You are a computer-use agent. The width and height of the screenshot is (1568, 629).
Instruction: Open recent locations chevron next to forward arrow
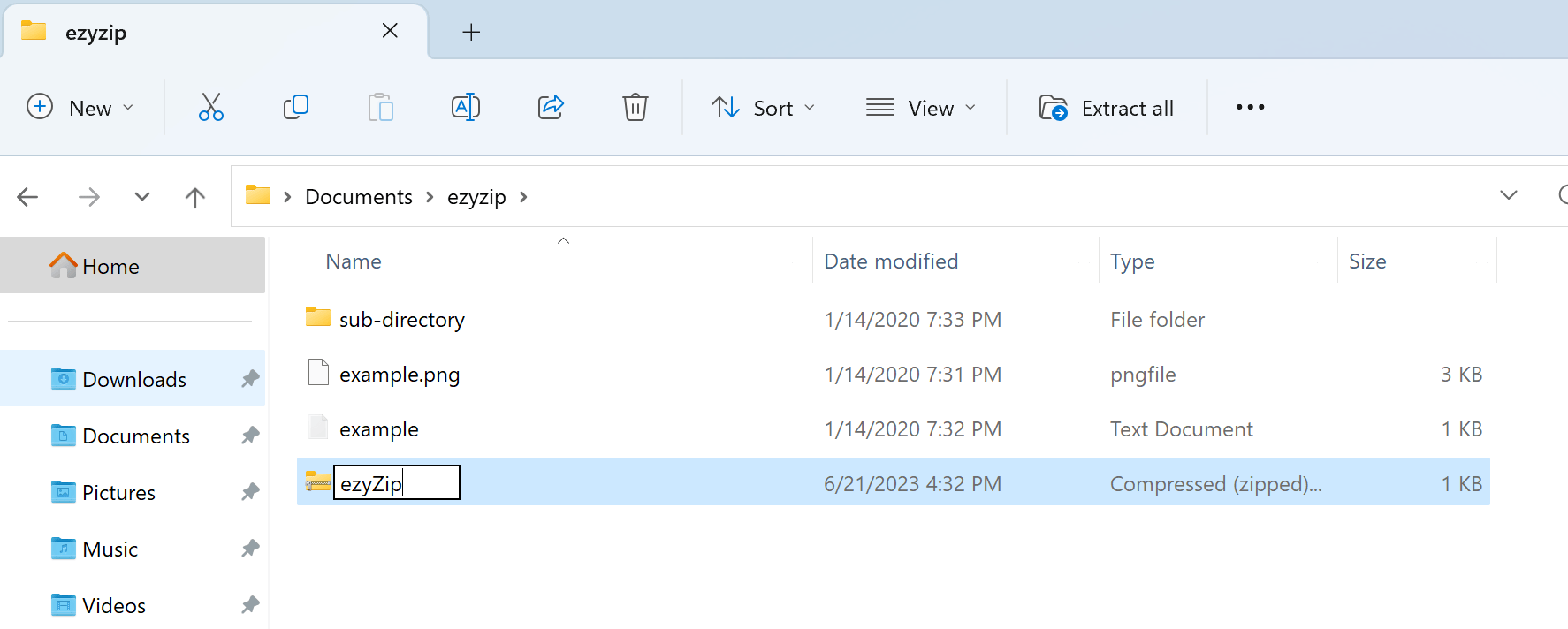click(142, 196)
